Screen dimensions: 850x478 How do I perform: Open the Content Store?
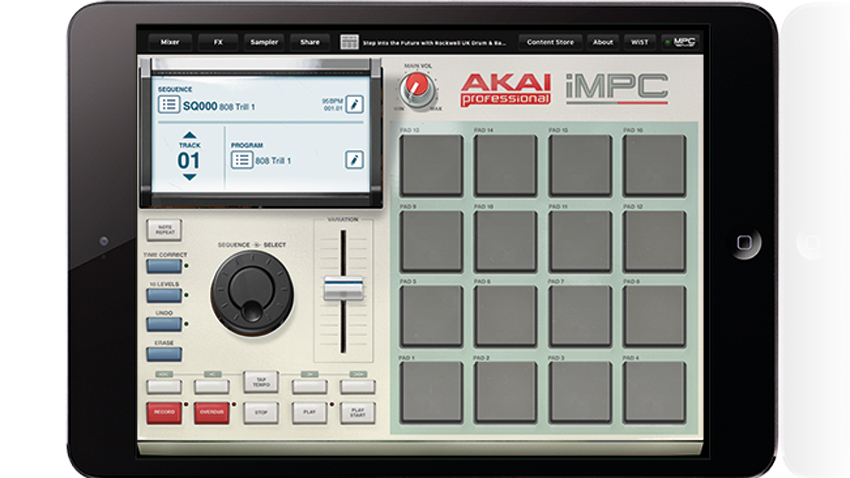pos(550,42)
